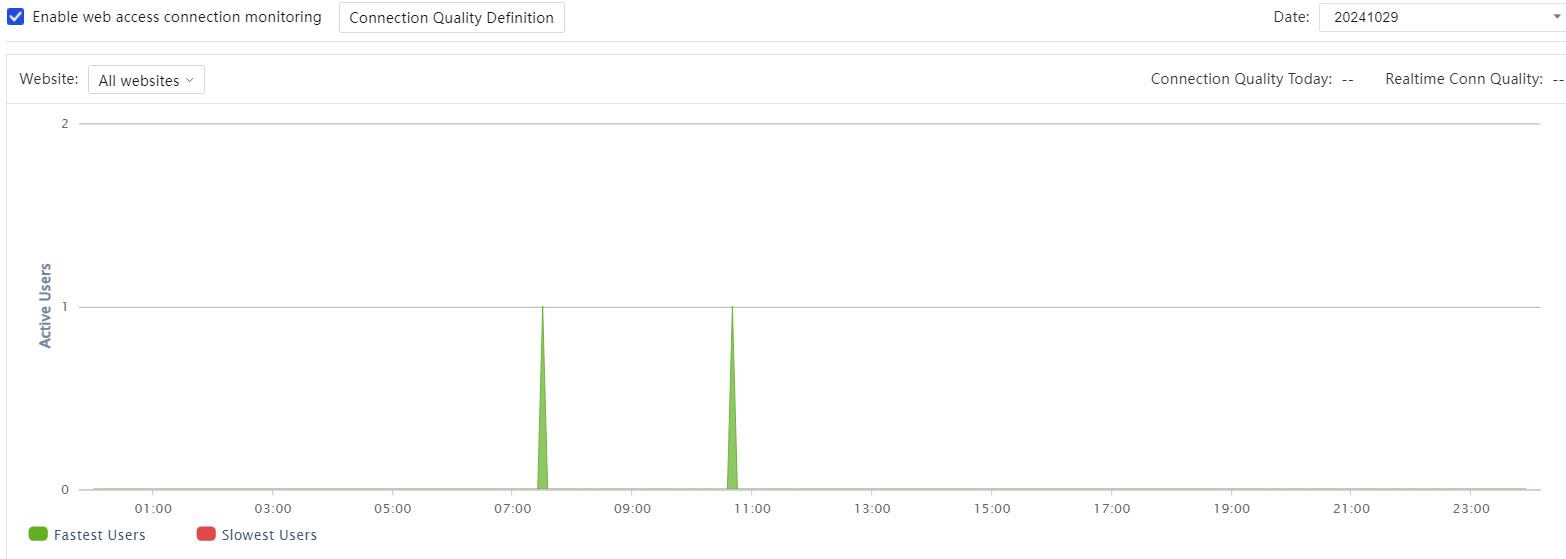Viewport: 1566px width, 559px height.
Task: Click the green Fastest Users legend swatch
Action: 38,534
